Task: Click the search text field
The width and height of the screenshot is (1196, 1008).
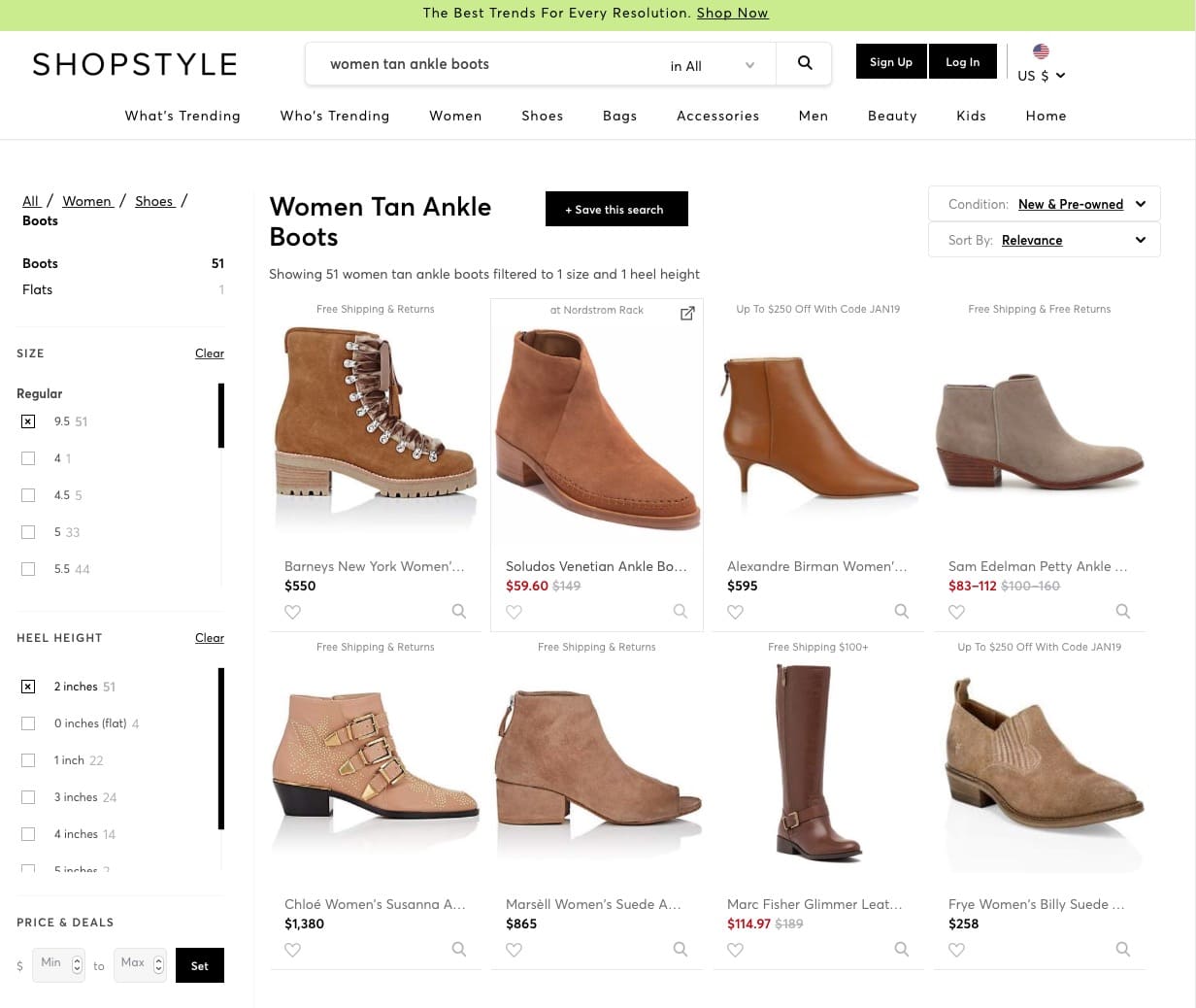Action: [485, 64]
